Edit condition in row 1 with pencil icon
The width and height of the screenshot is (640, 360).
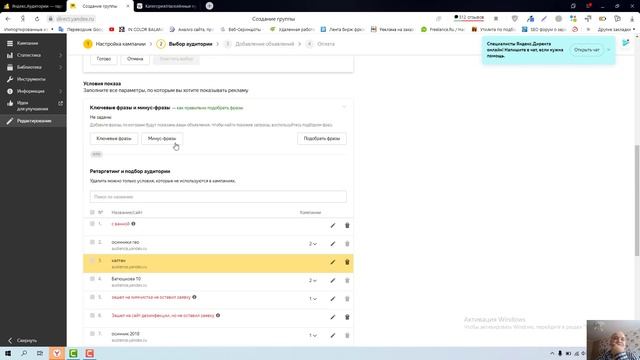(333, 225)
